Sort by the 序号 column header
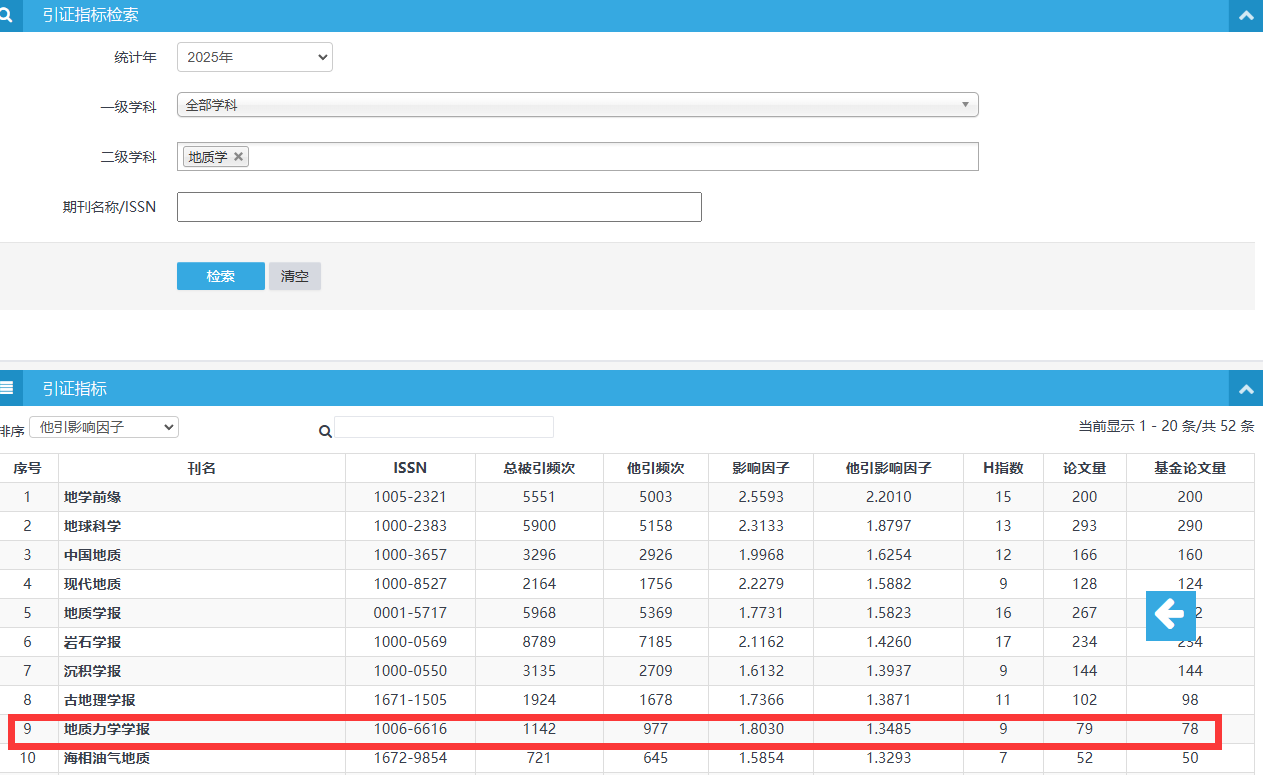Image resolution: width=1263 pixels, height=775 pixels. coord(28,468)
